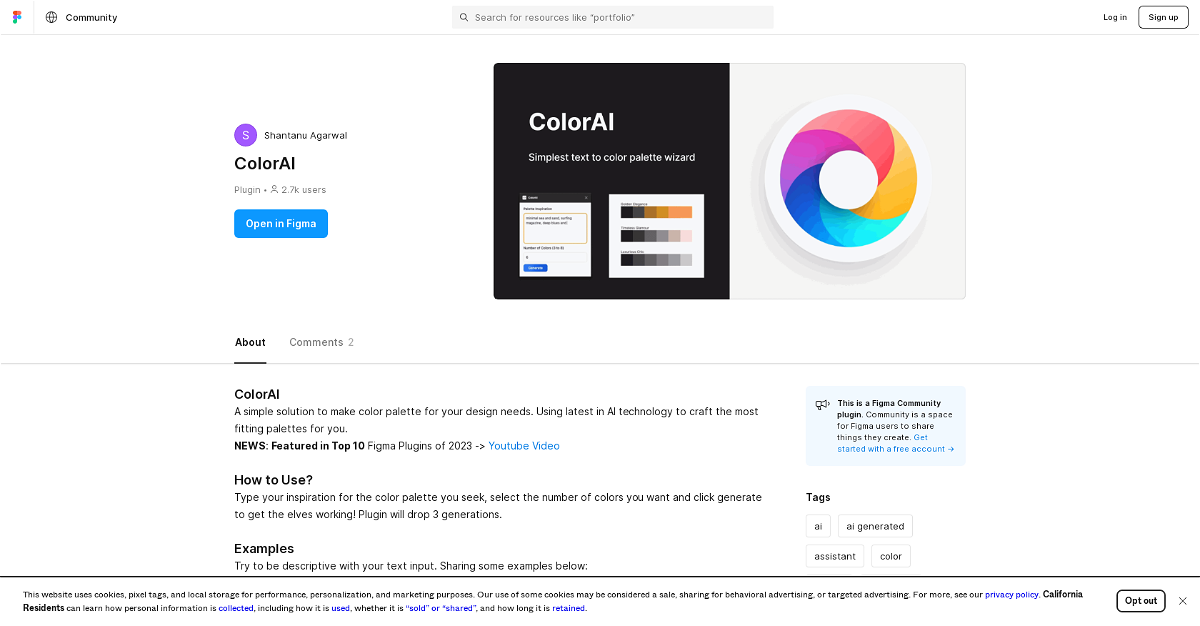Viewport: 1200px width, 626px height.
Task: Dismiss the cookie banner with X
Action: [x=1182, y=601]
